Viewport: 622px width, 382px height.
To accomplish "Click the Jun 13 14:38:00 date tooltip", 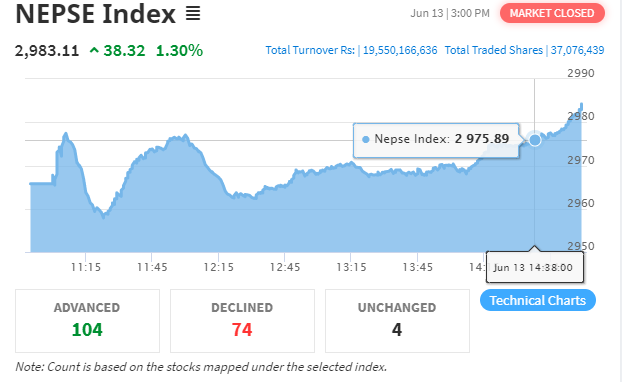I will [x=534, y=267].
